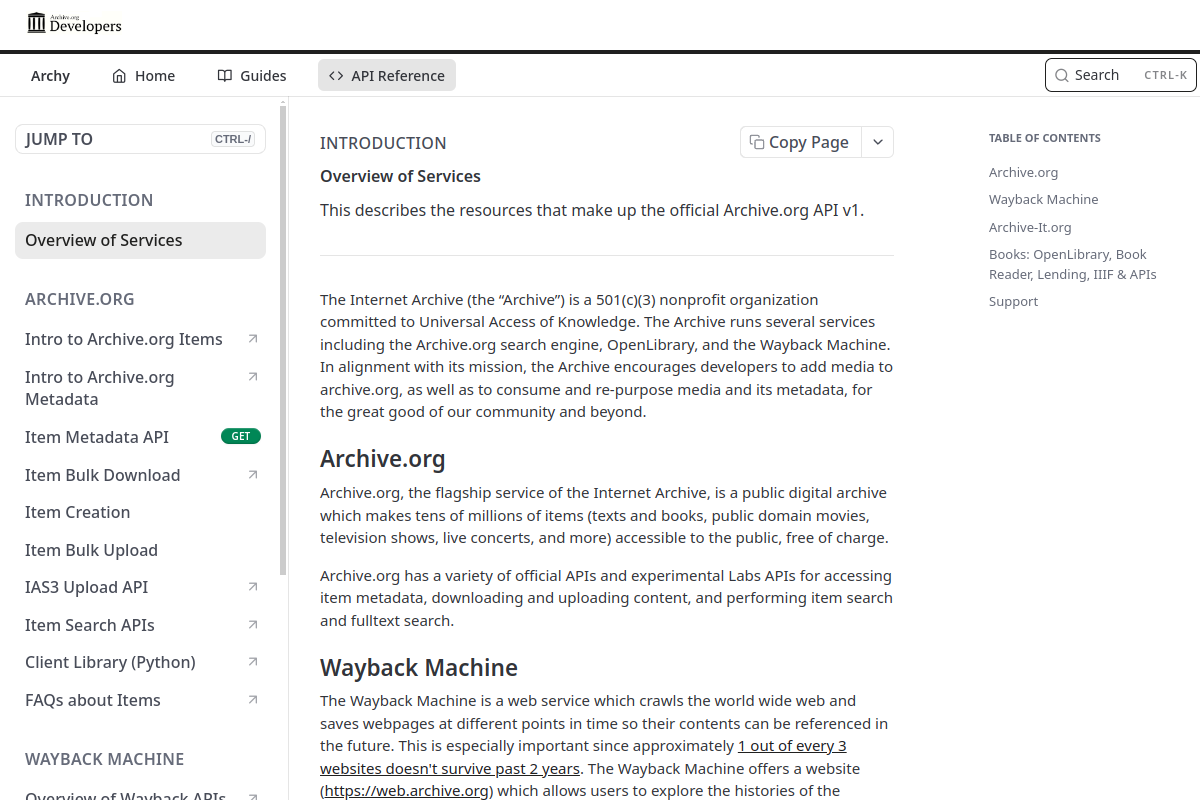This screenshot has width=1200, height=800.
Task: Jump to Support in table of contents
Action: (x=1013, y=301)
